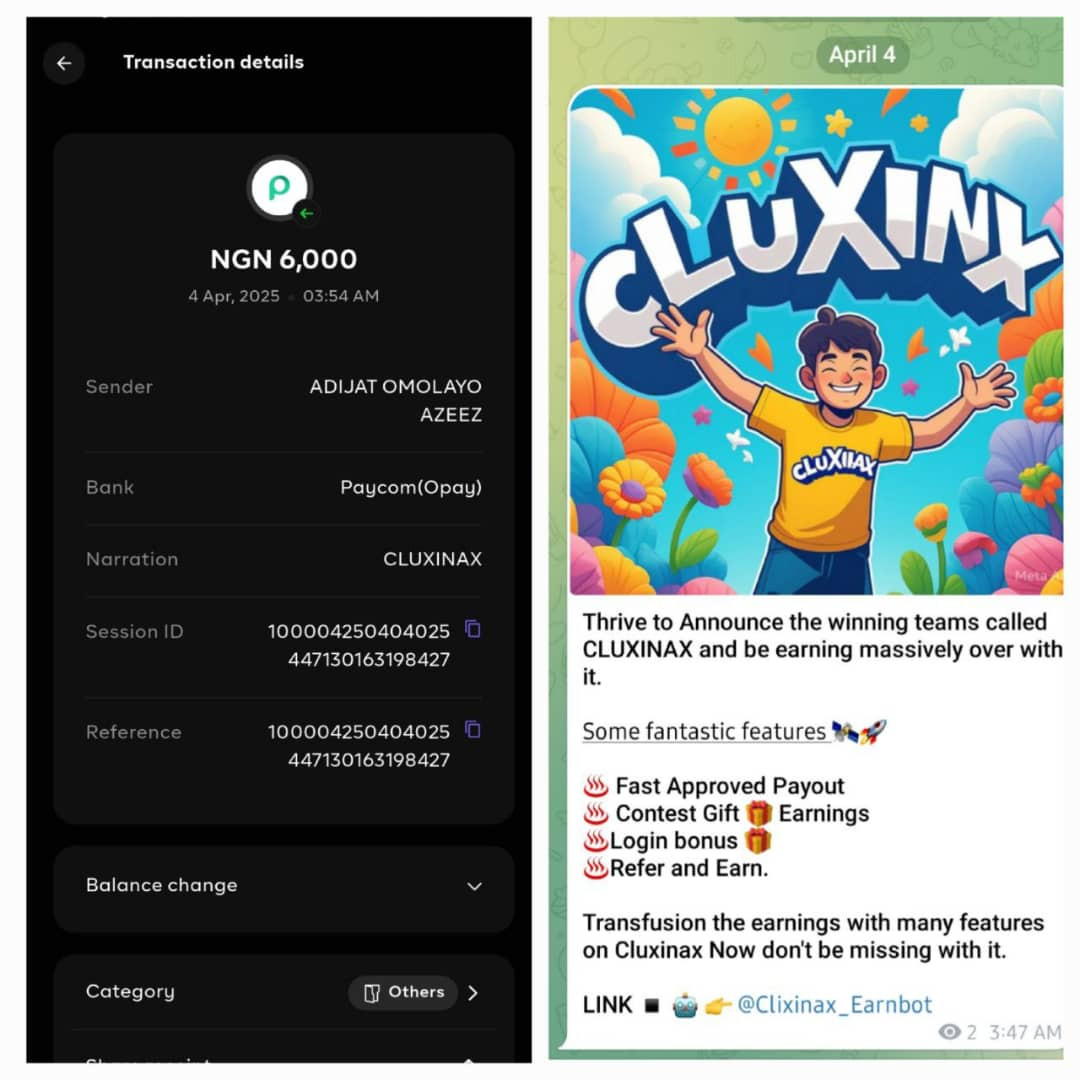Image resolution: width=1080 pixels, height=1080 pixels.
Task: Tap the Opay bank logo icon
Action: 280,187
